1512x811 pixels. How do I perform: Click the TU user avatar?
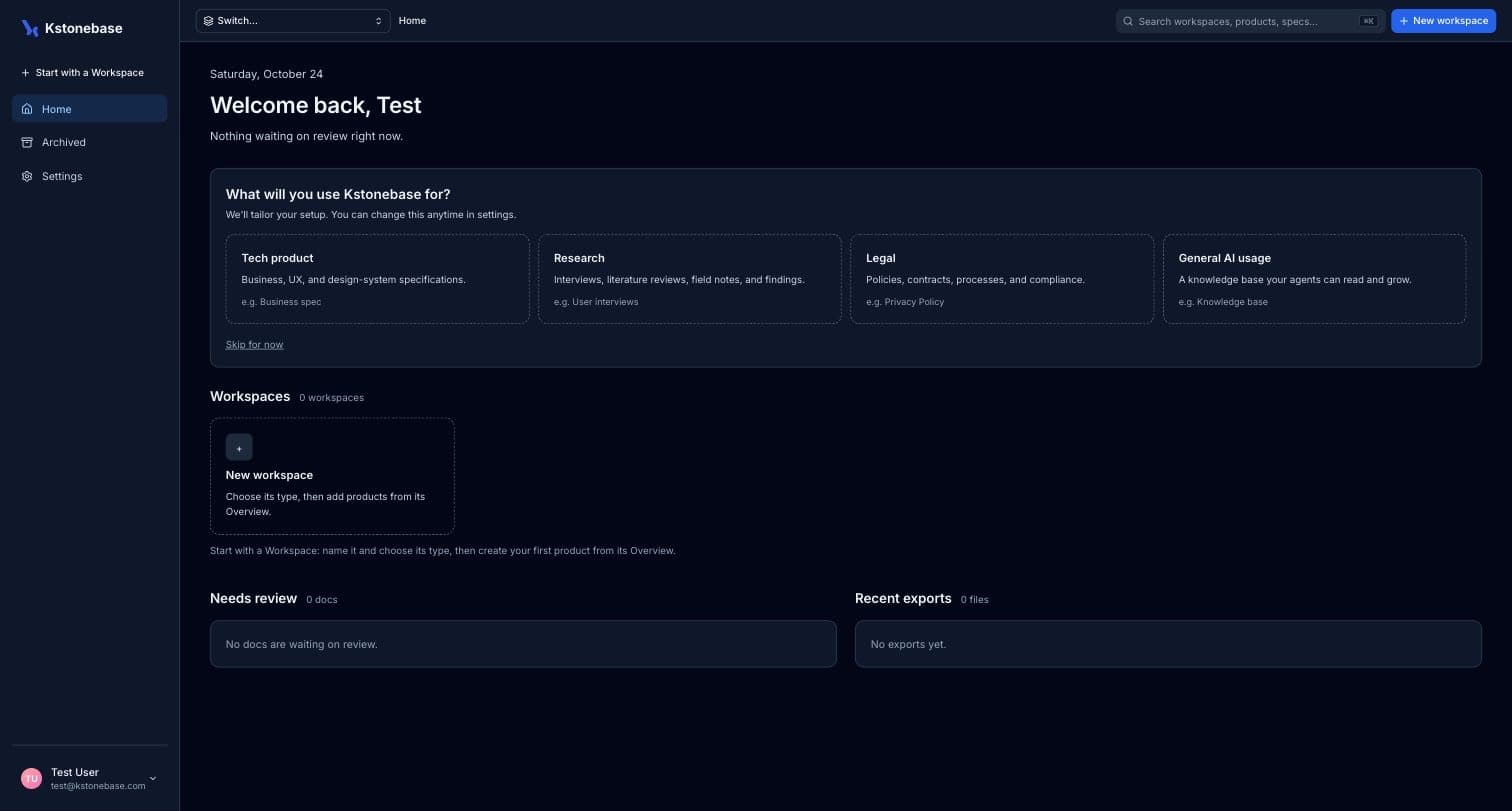click(31, 778)
